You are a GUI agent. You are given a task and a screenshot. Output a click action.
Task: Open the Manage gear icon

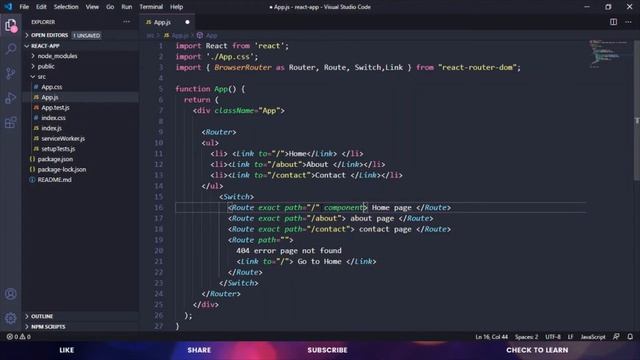[x=11, y=318]
